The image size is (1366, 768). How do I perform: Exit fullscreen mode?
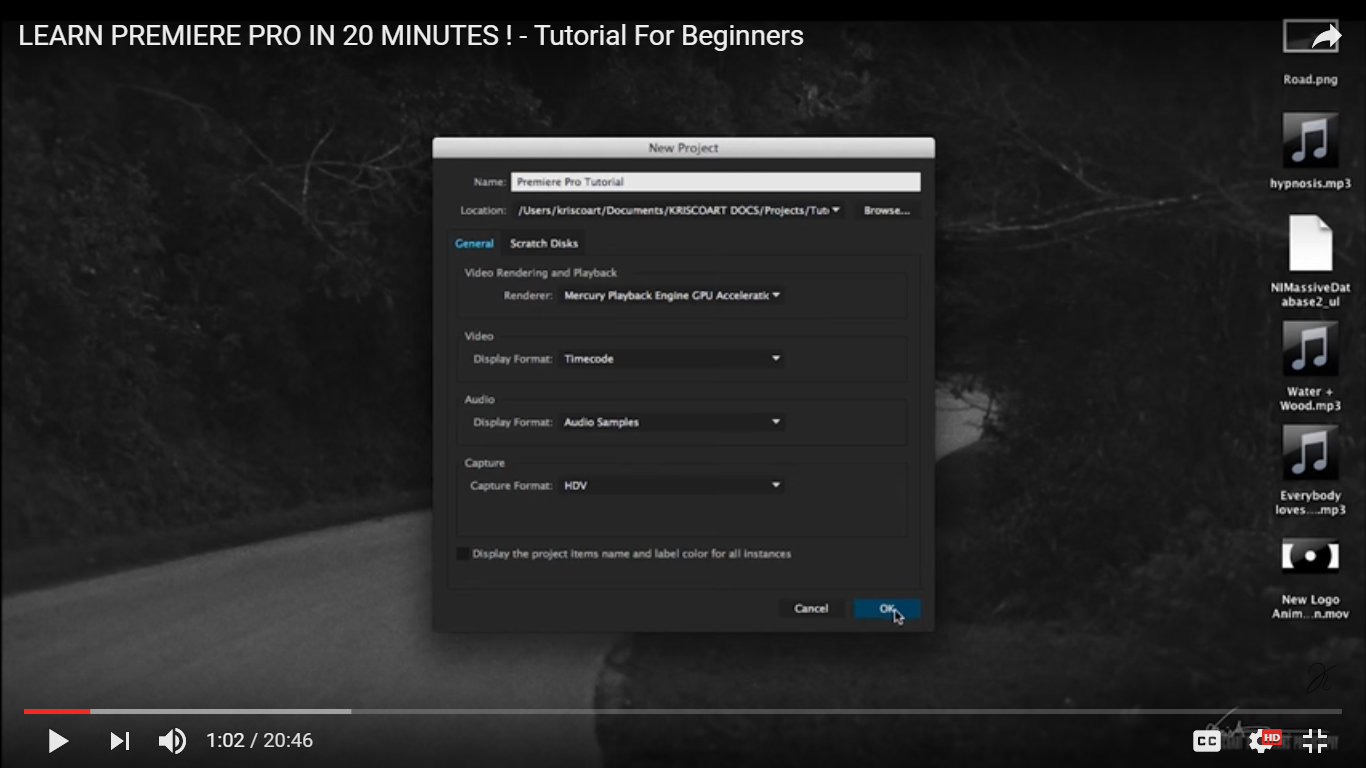point(1315,741)
